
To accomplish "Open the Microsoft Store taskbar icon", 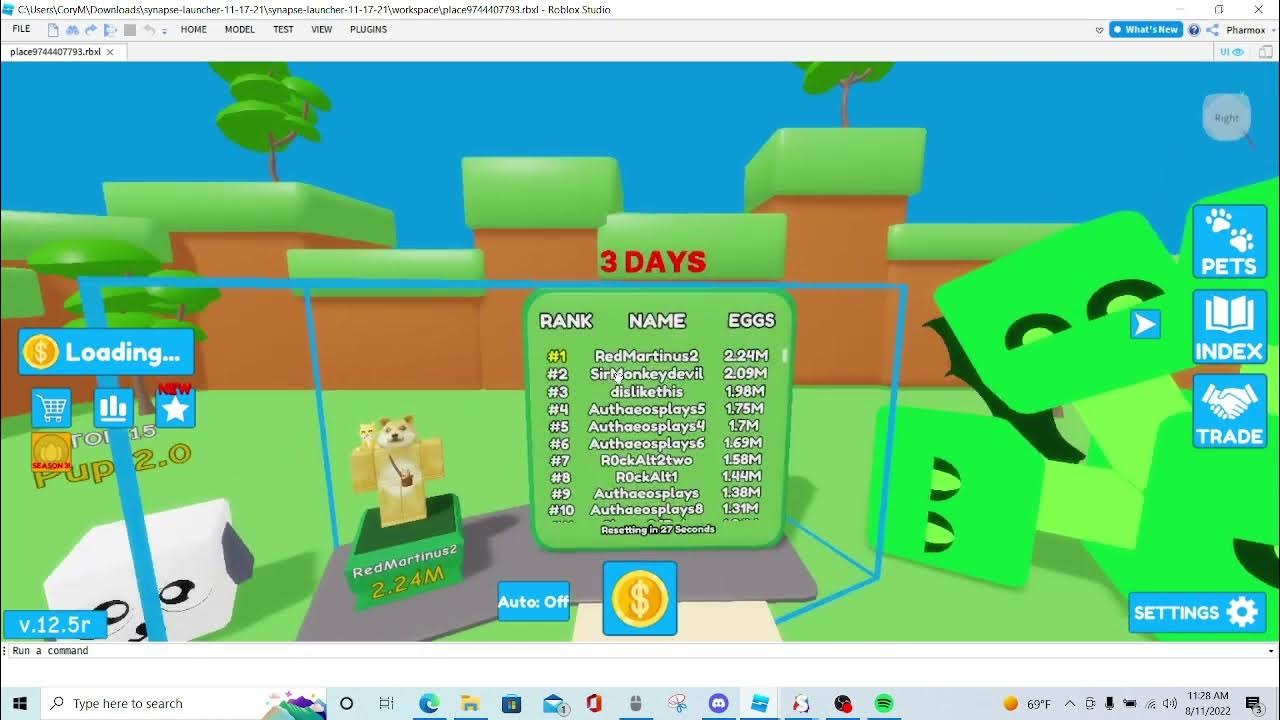I will [511, 703].
